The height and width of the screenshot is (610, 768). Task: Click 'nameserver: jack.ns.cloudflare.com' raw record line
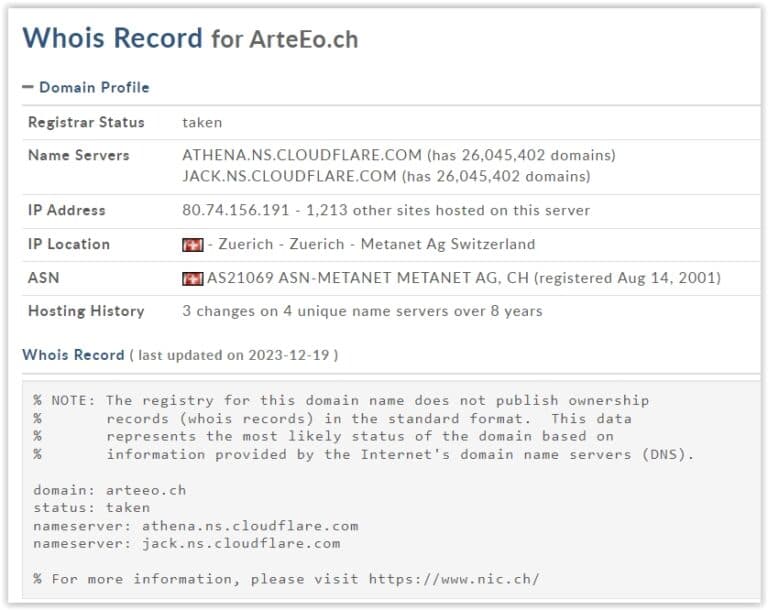[x=186, y=544]
